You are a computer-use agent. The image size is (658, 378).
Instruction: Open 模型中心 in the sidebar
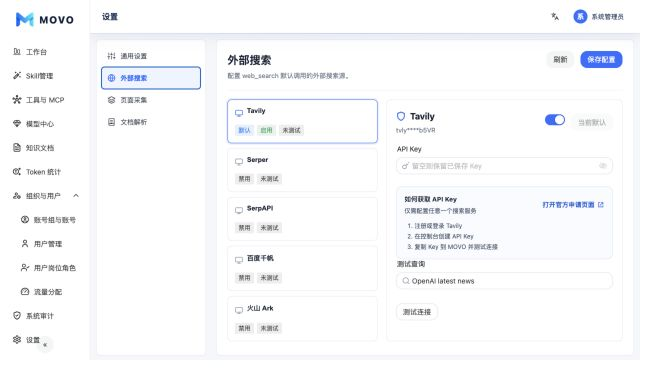point(40,124)
